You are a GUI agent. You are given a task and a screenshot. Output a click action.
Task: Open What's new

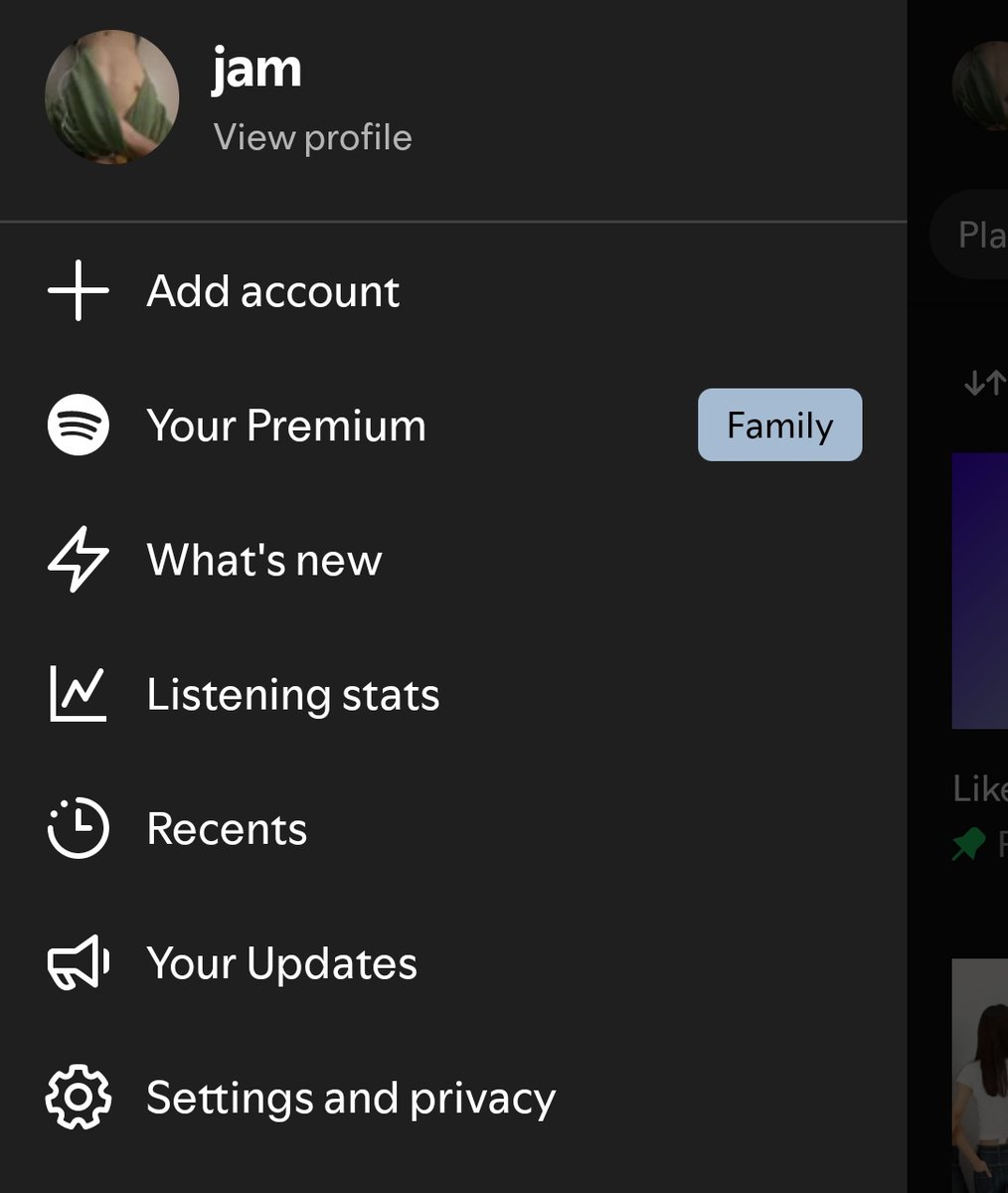(x=263, y=560)
